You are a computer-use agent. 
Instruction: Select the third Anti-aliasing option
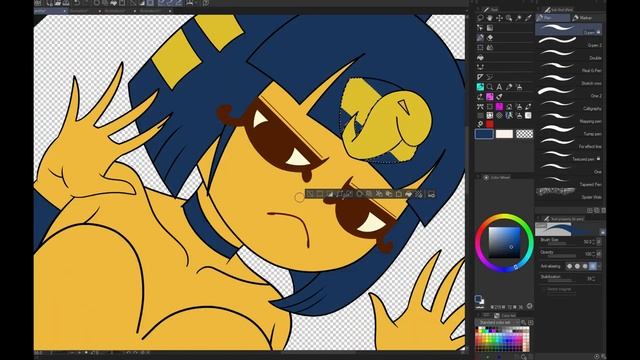coord(585,266)
